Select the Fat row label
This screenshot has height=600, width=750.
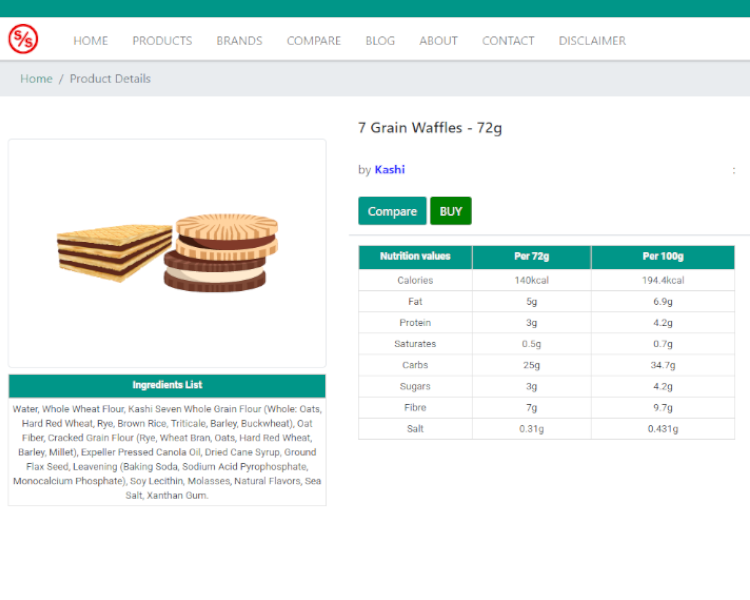pyautogui.click(x=415, y=301)
